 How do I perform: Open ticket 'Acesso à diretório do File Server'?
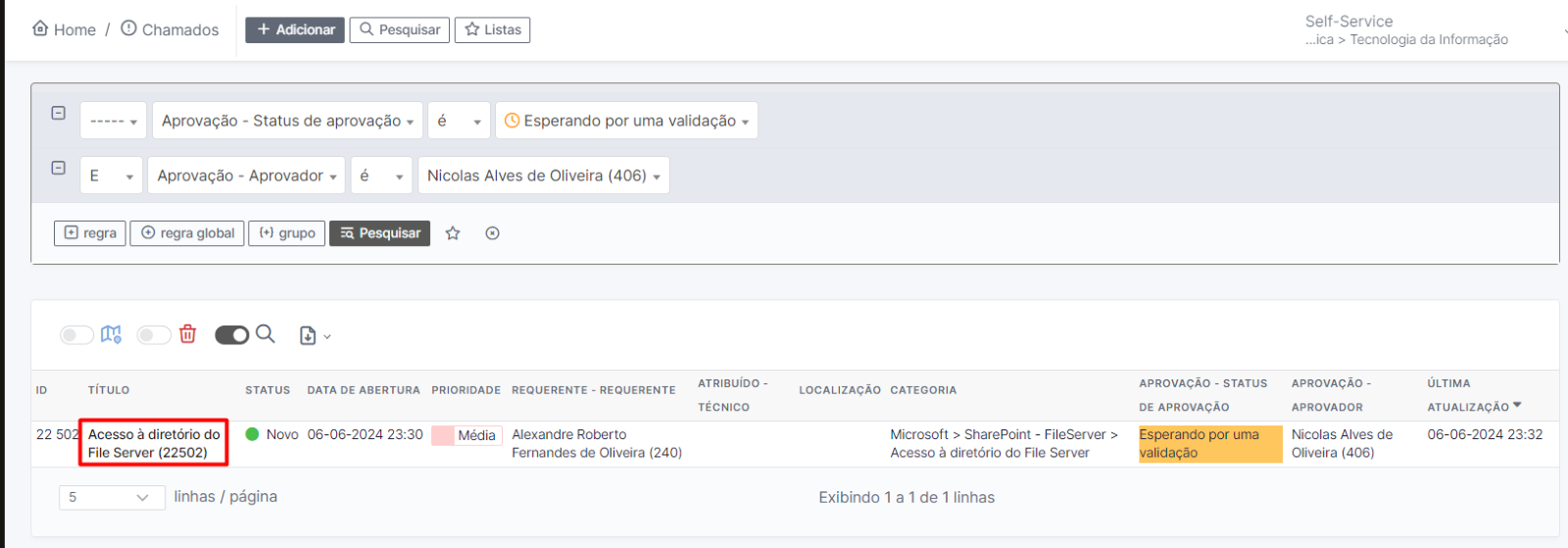click(154, 443)
